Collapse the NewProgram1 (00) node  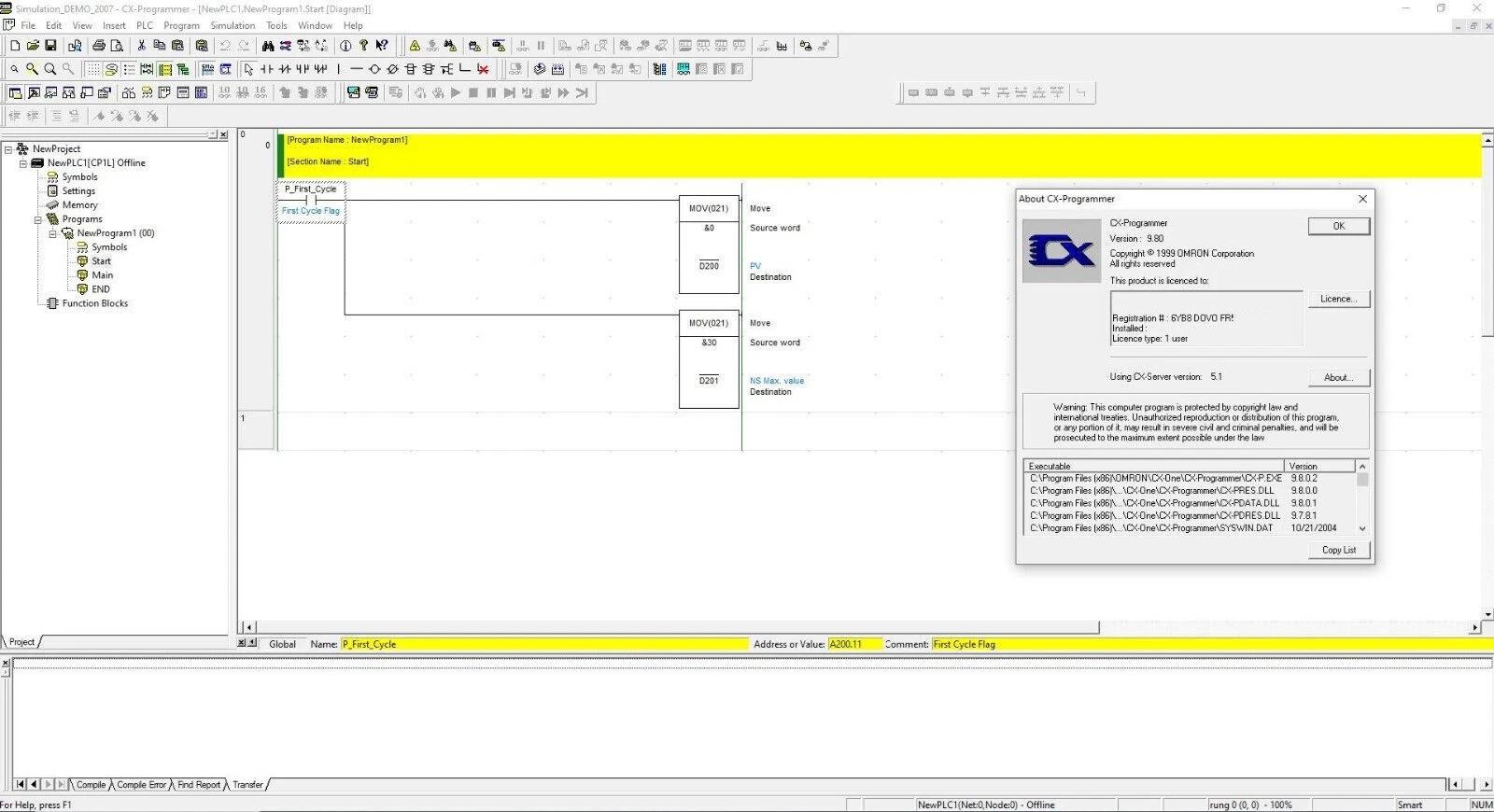pyautogui.click(x=53, y=233)
